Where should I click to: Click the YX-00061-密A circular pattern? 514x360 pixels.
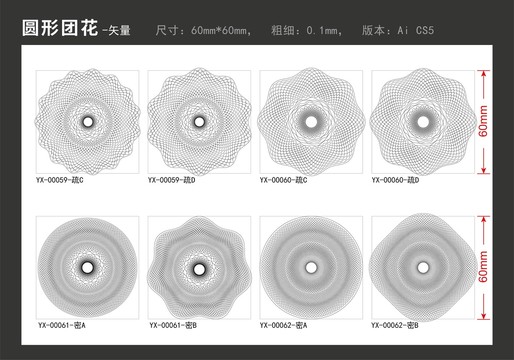(87, 268)
